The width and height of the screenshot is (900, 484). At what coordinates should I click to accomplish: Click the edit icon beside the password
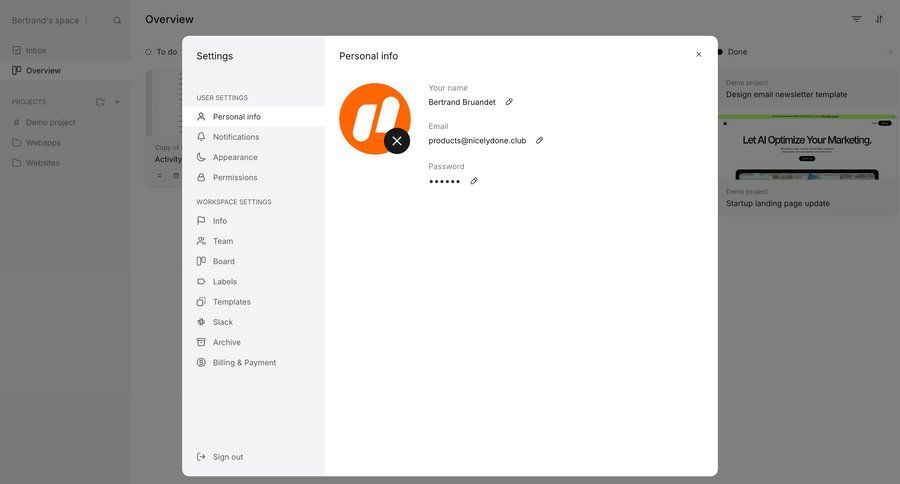click(474, 181)
